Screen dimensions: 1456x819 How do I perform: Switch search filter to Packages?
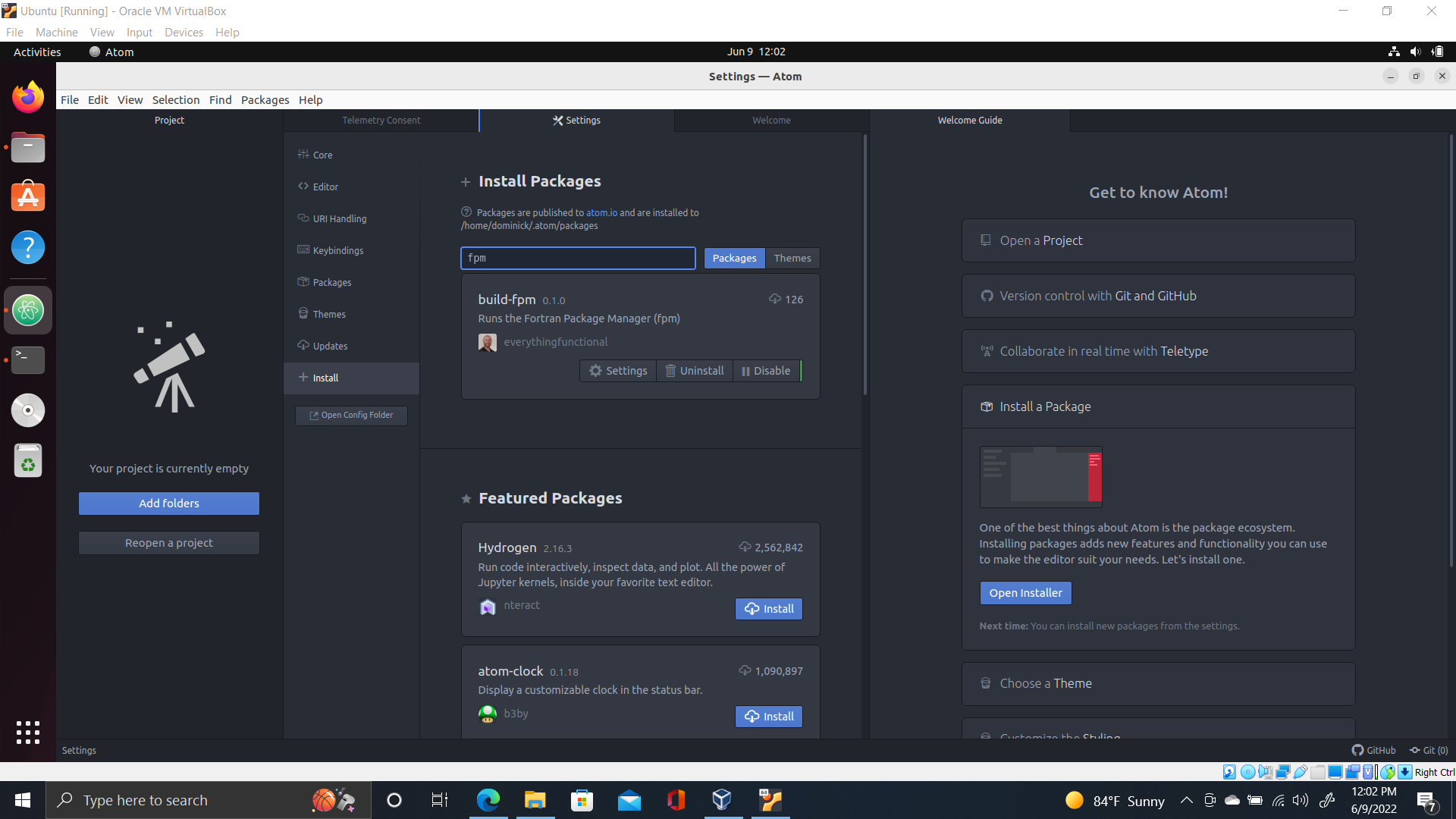click(734, 258)
